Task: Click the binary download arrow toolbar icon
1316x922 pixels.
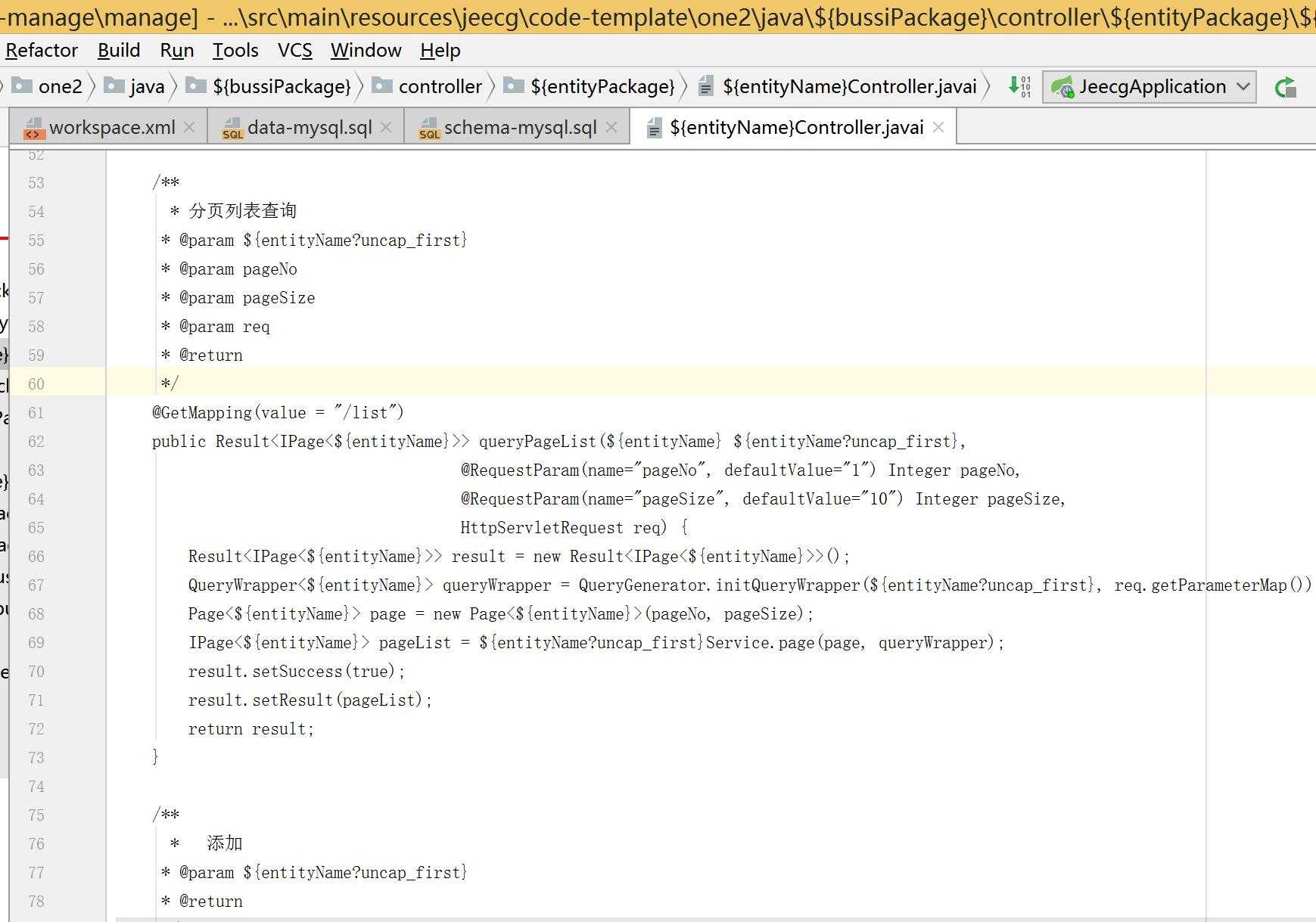Action: coord(1019,86)
